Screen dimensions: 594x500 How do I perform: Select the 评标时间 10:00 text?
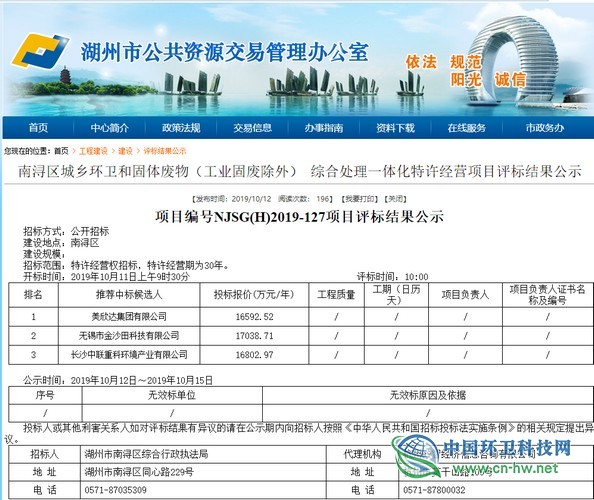coord(392,277)
